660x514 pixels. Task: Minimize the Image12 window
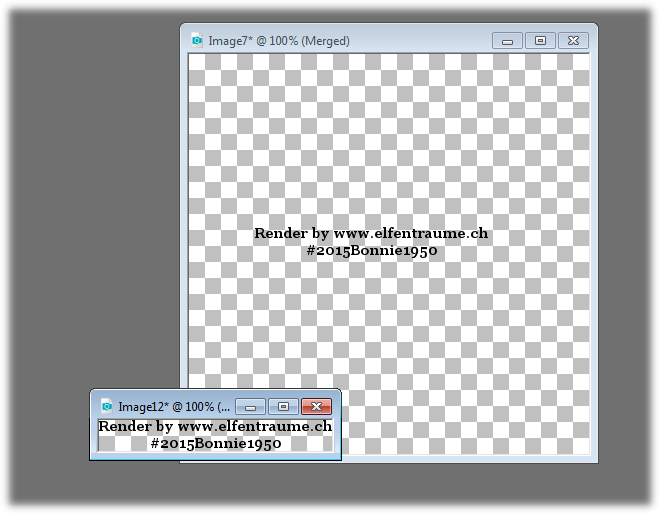click(250, 407)
